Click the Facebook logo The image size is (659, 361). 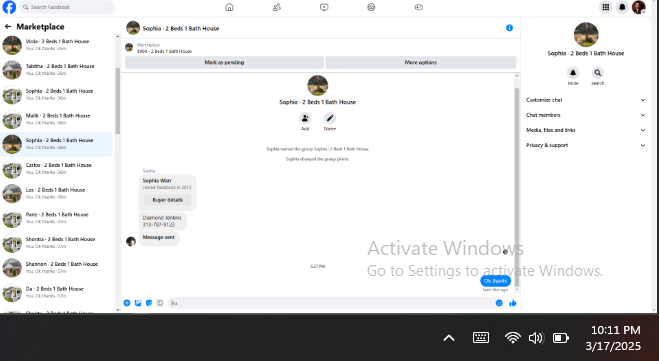point(9,7)
